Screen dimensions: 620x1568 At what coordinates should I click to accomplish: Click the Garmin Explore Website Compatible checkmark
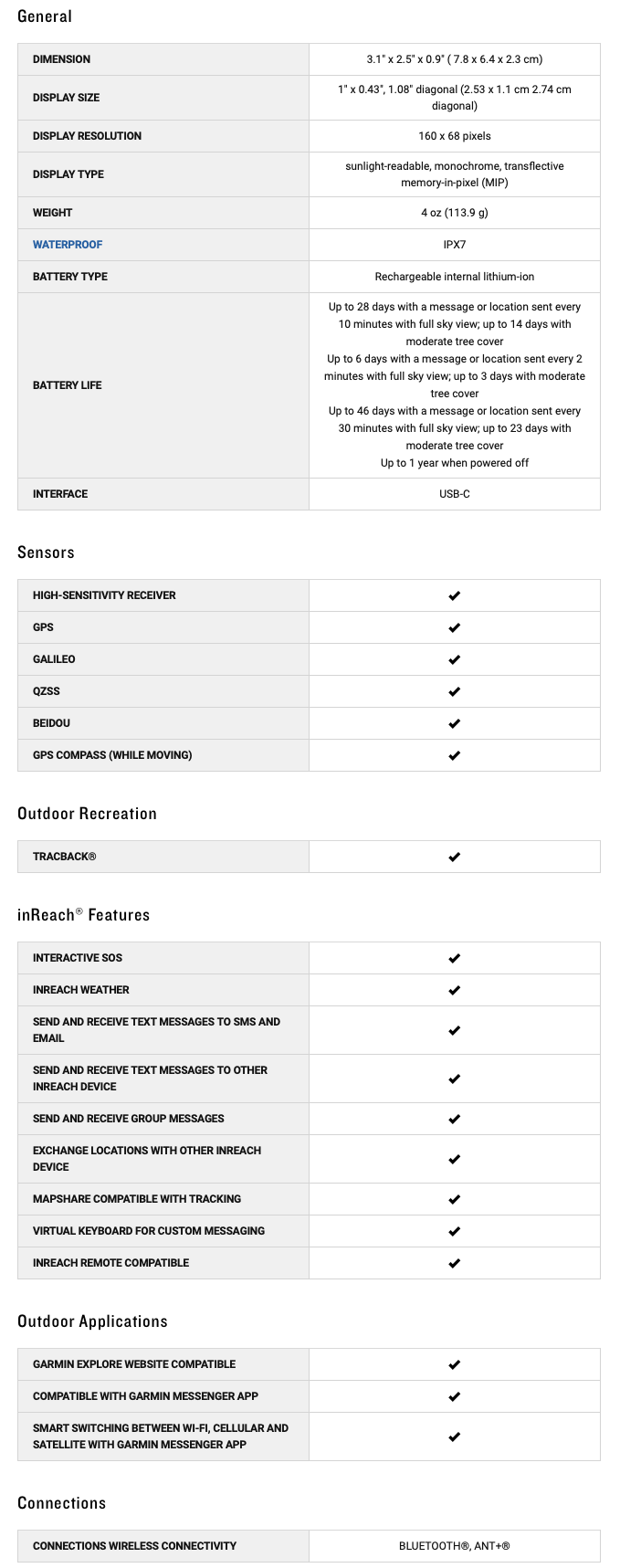pos(455,1364)
